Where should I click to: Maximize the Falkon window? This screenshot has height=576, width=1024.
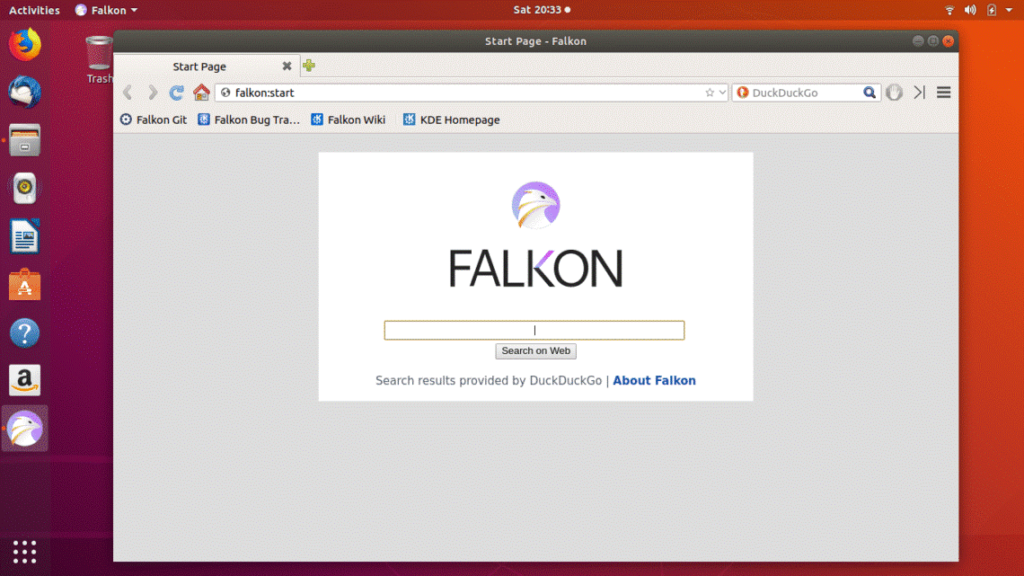point(933,41)
